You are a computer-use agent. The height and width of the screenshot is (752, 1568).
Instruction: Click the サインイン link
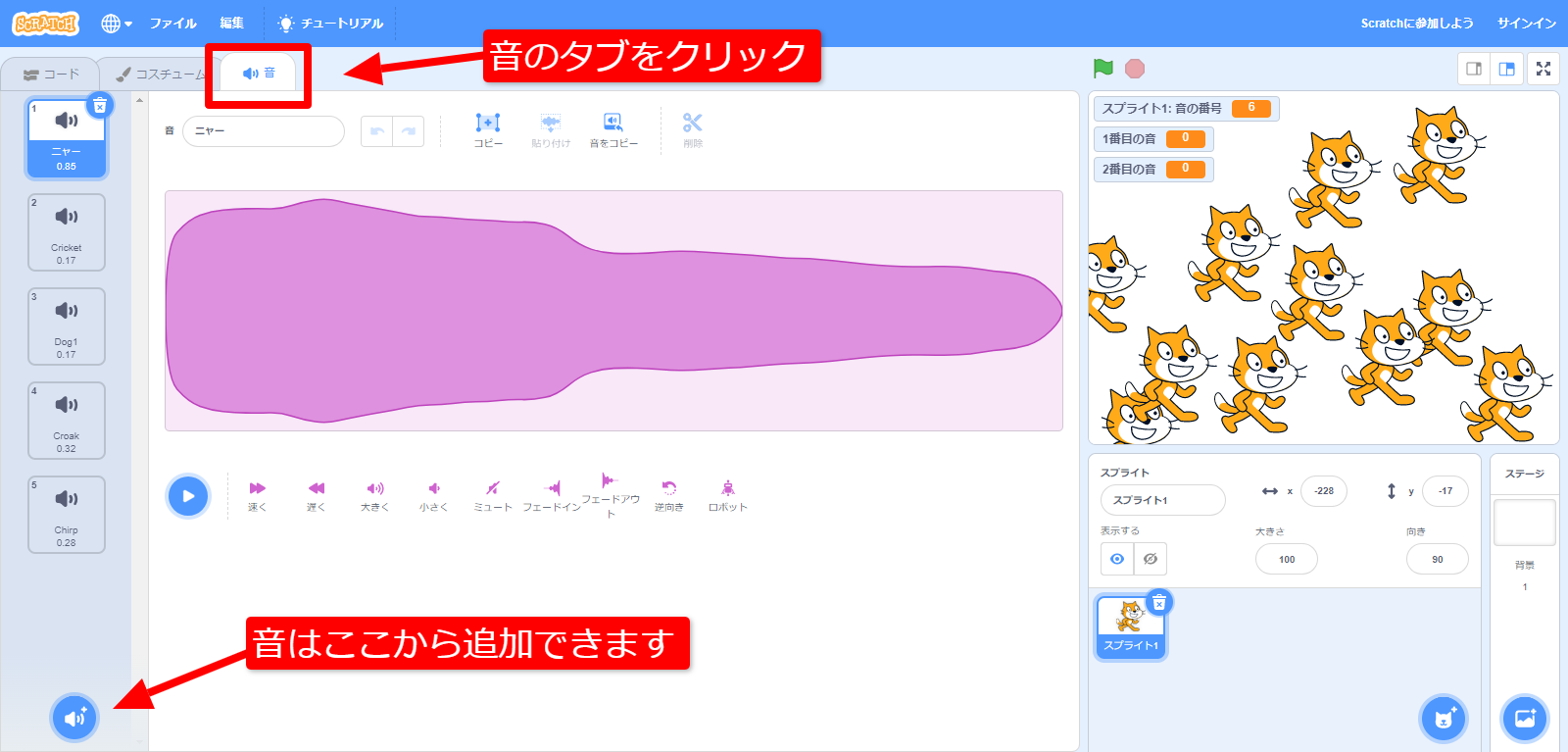[x=1527, y=24]
